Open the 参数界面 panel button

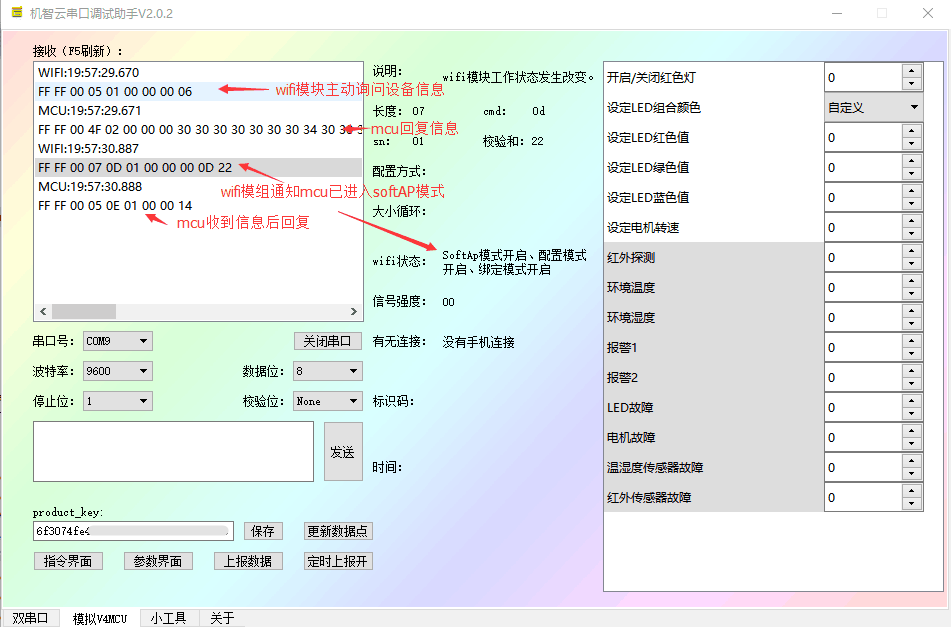158,560
